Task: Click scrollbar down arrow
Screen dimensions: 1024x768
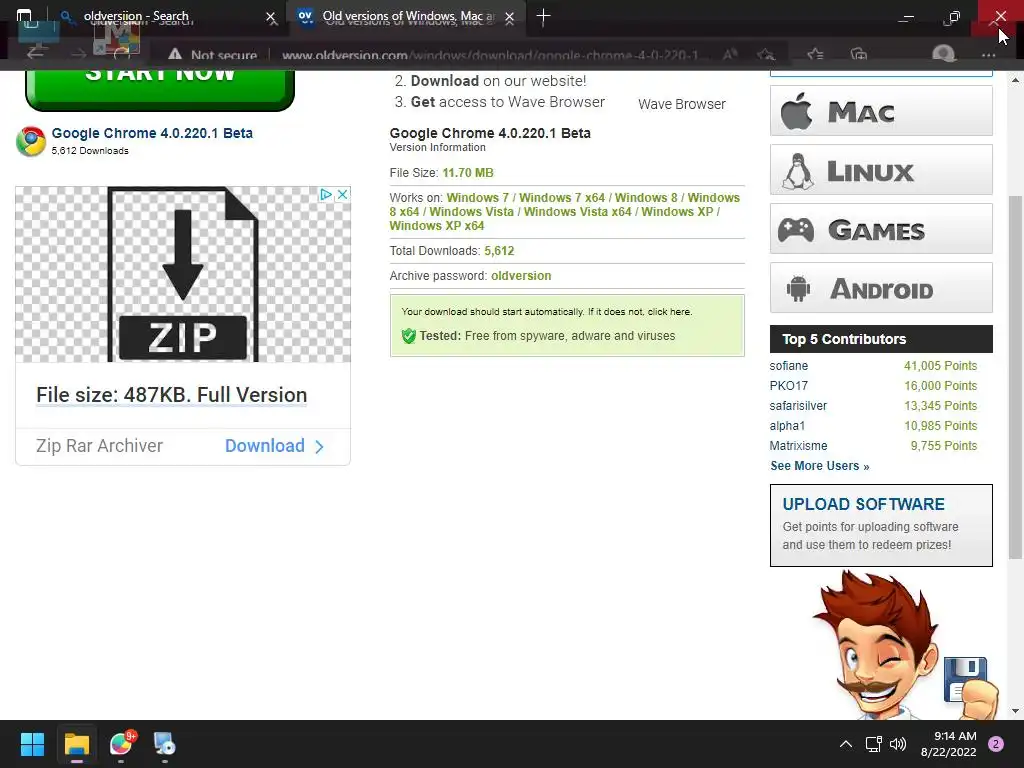Action: tap(1015, 711)
